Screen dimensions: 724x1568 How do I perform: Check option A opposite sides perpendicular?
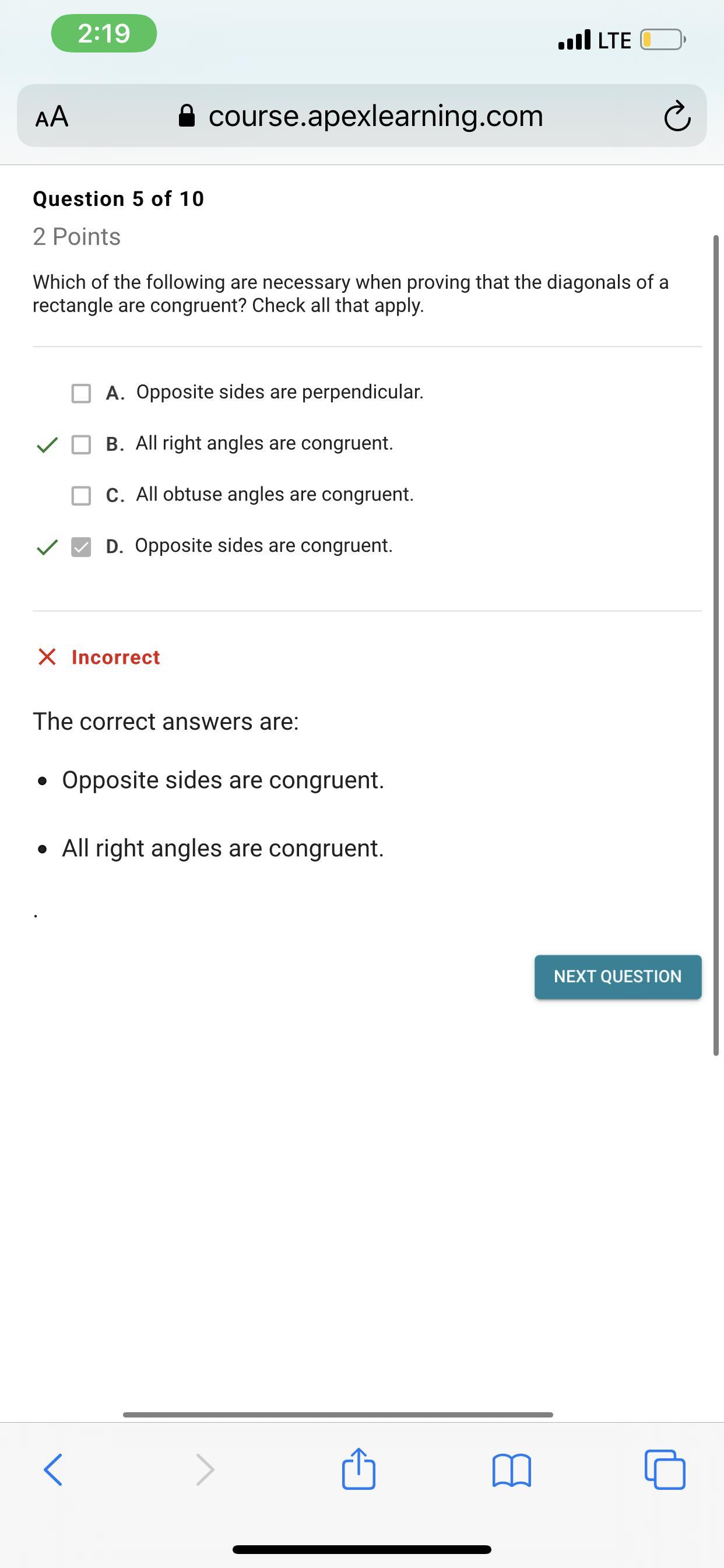pyautogui.click(x=81, y=393)
